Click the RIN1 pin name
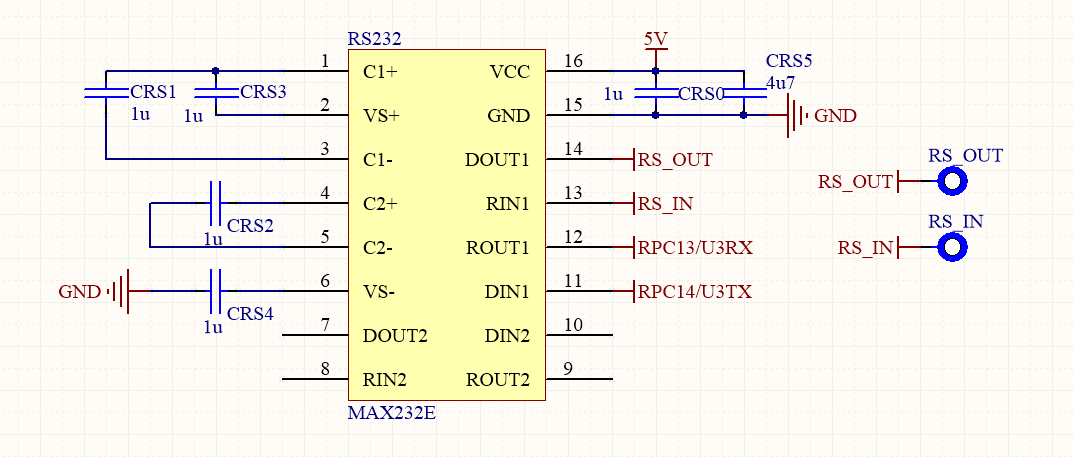The width and height of the screenshot is (1073, 457). (507, 204)
